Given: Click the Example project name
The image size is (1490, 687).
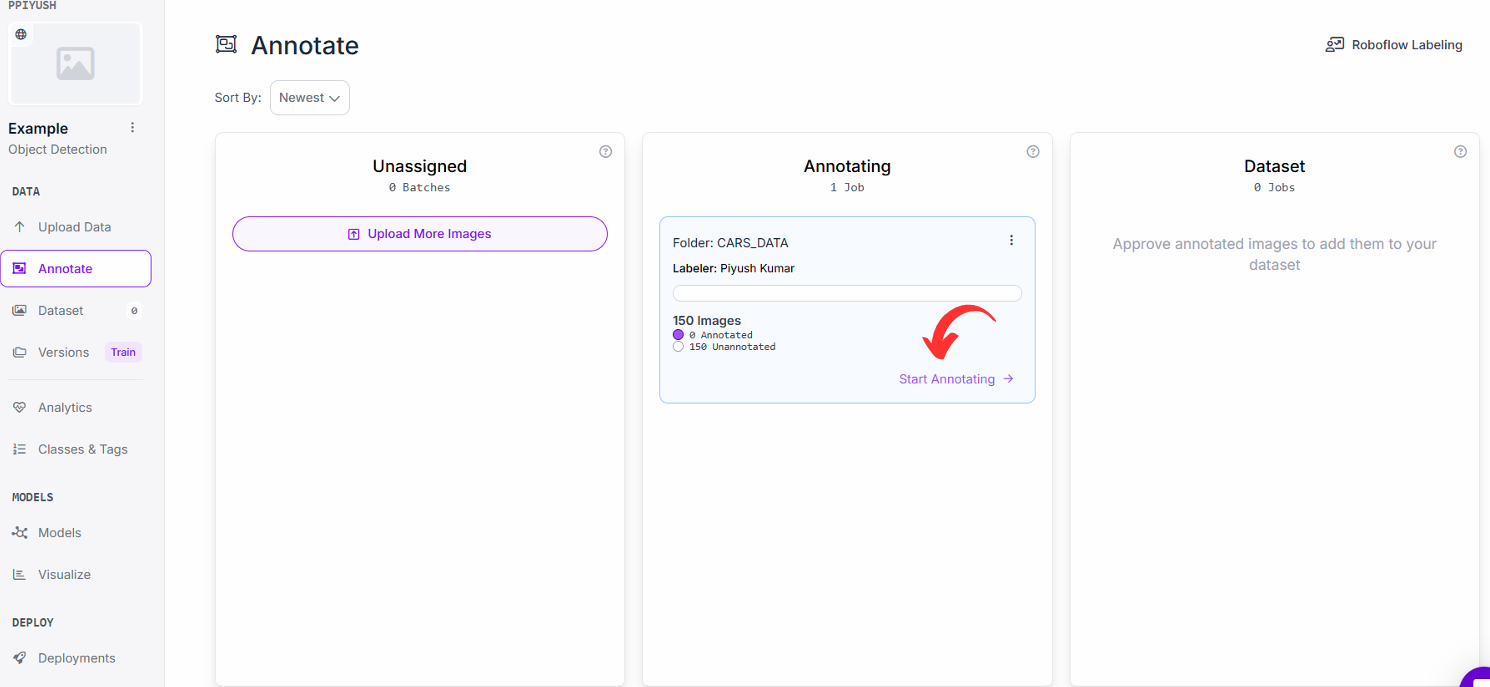Looking at the screenshot, I should [38, 128].
